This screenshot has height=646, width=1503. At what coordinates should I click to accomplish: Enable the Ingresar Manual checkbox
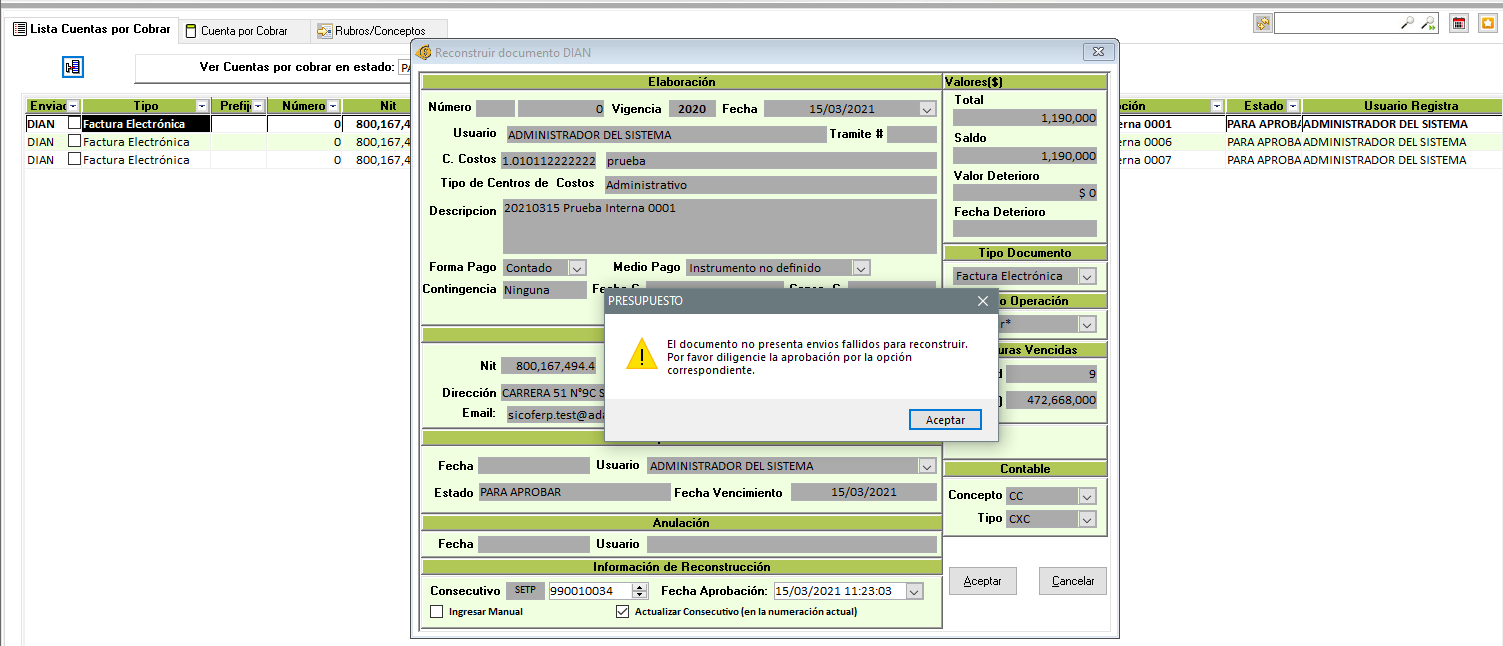click(x=436, y=612)
